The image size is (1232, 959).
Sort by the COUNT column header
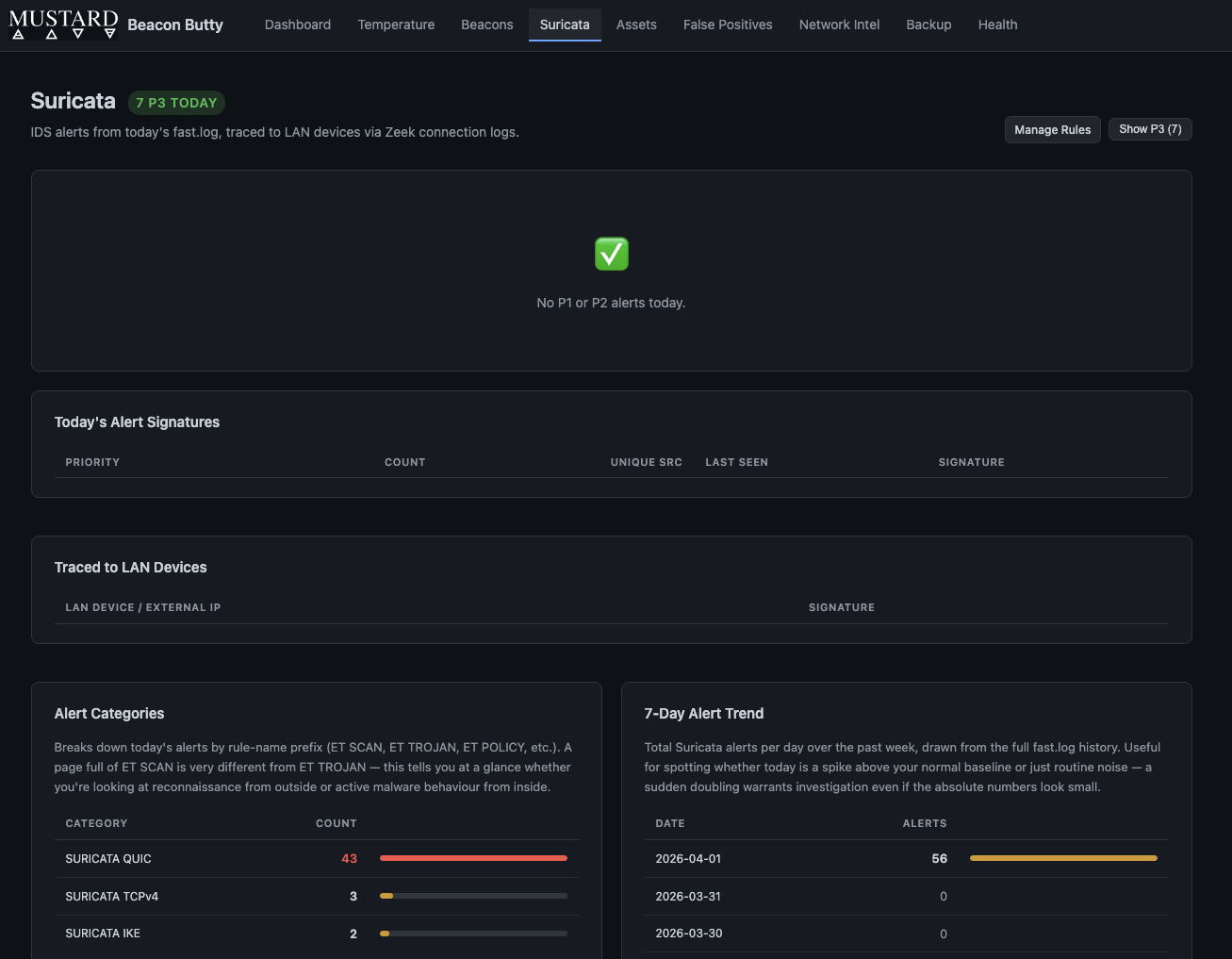404,462
